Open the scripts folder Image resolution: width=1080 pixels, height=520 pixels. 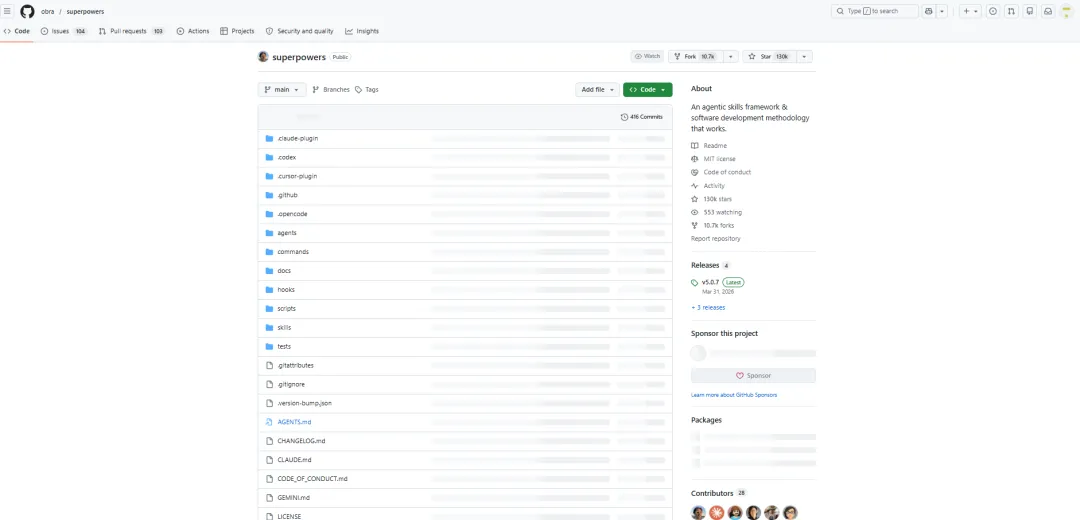click(x=287, y=309)
